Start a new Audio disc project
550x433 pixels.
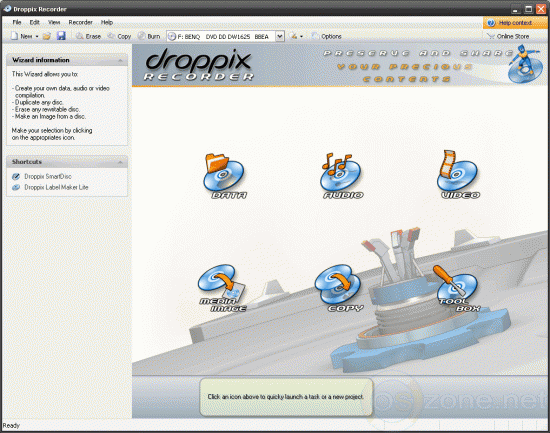tap(341, 175)
